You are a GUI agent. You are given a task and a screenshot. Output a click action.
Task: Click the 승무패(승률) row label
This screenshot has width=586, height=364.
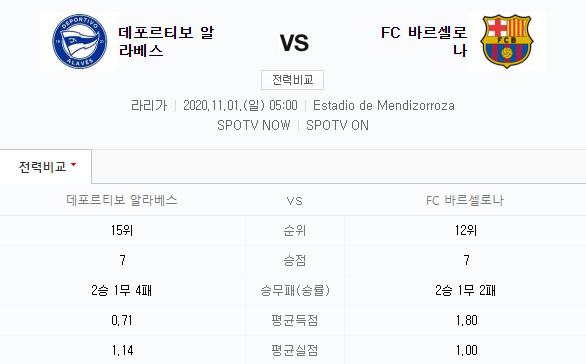tap(295, 290)
